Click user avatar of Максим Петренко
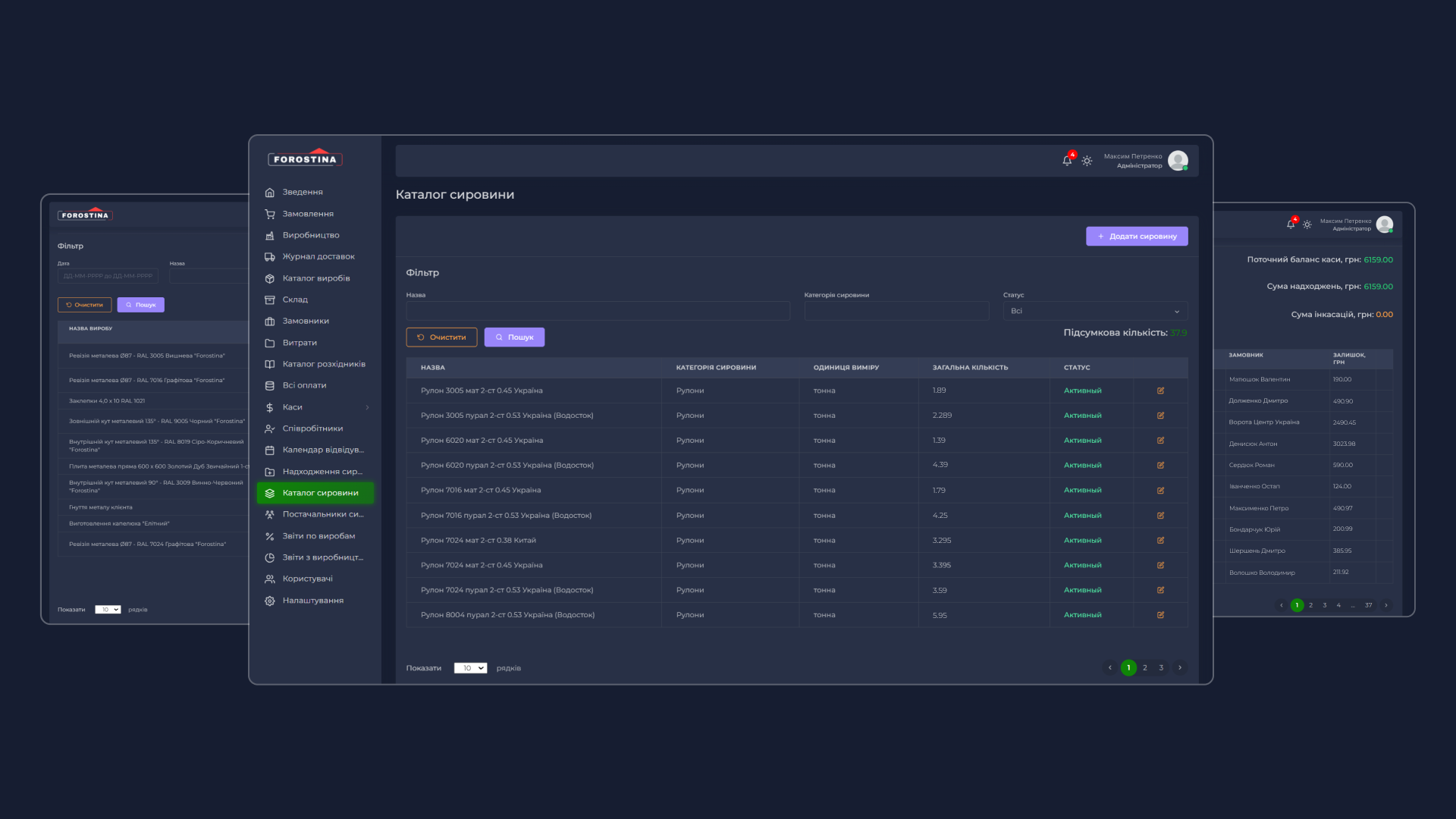The image size is (1456, 819). point(1178,161)
